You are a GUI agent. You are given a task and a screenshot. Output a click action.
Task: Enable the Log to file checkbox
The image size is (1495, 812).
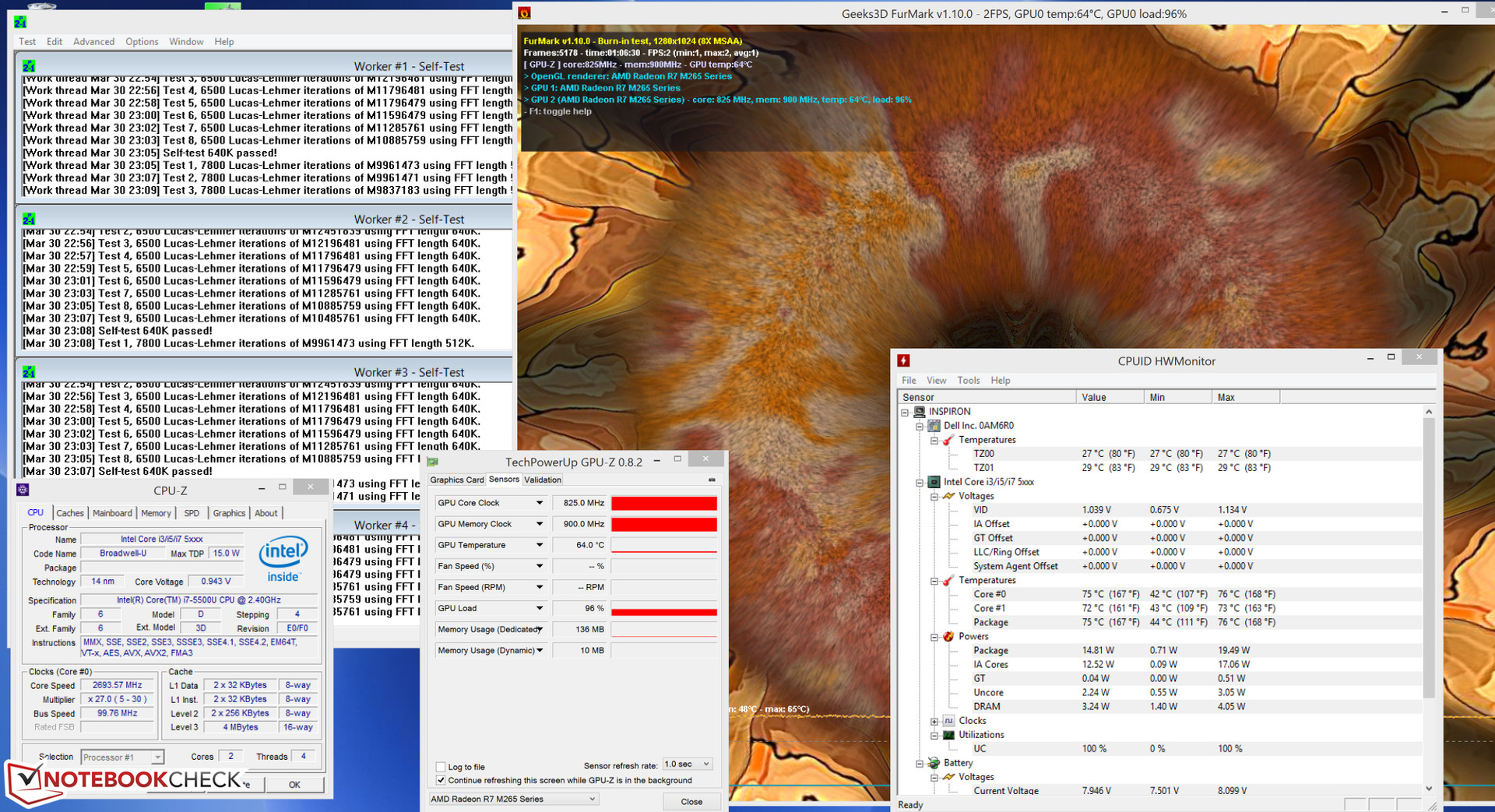point(441,767)
